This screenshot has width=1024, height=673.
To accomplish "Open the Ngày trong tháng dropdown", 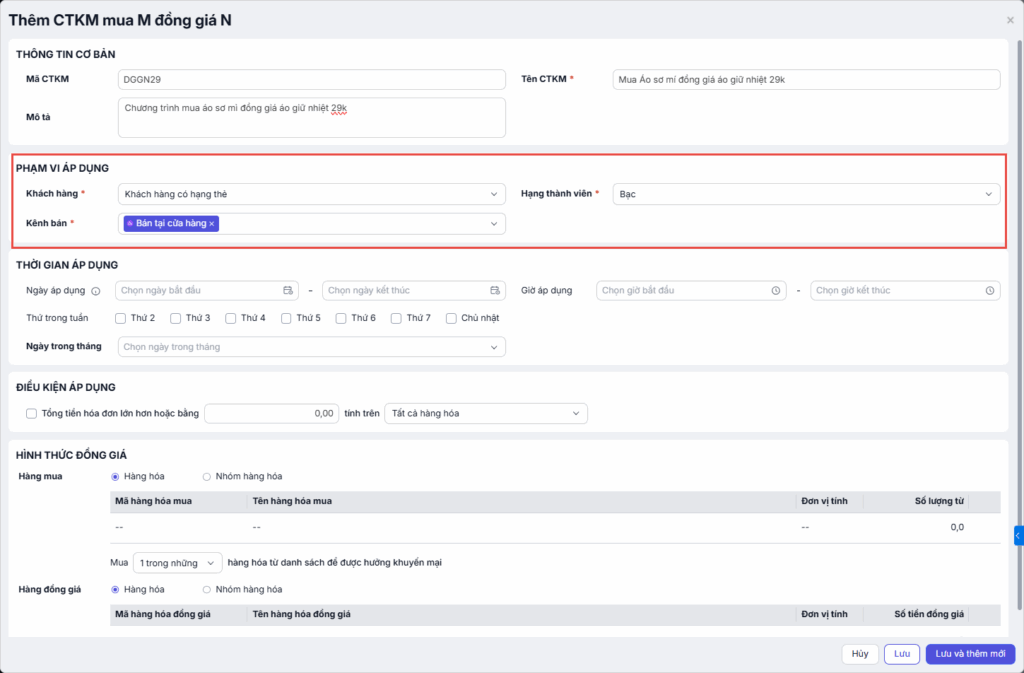I will (311, 347).
